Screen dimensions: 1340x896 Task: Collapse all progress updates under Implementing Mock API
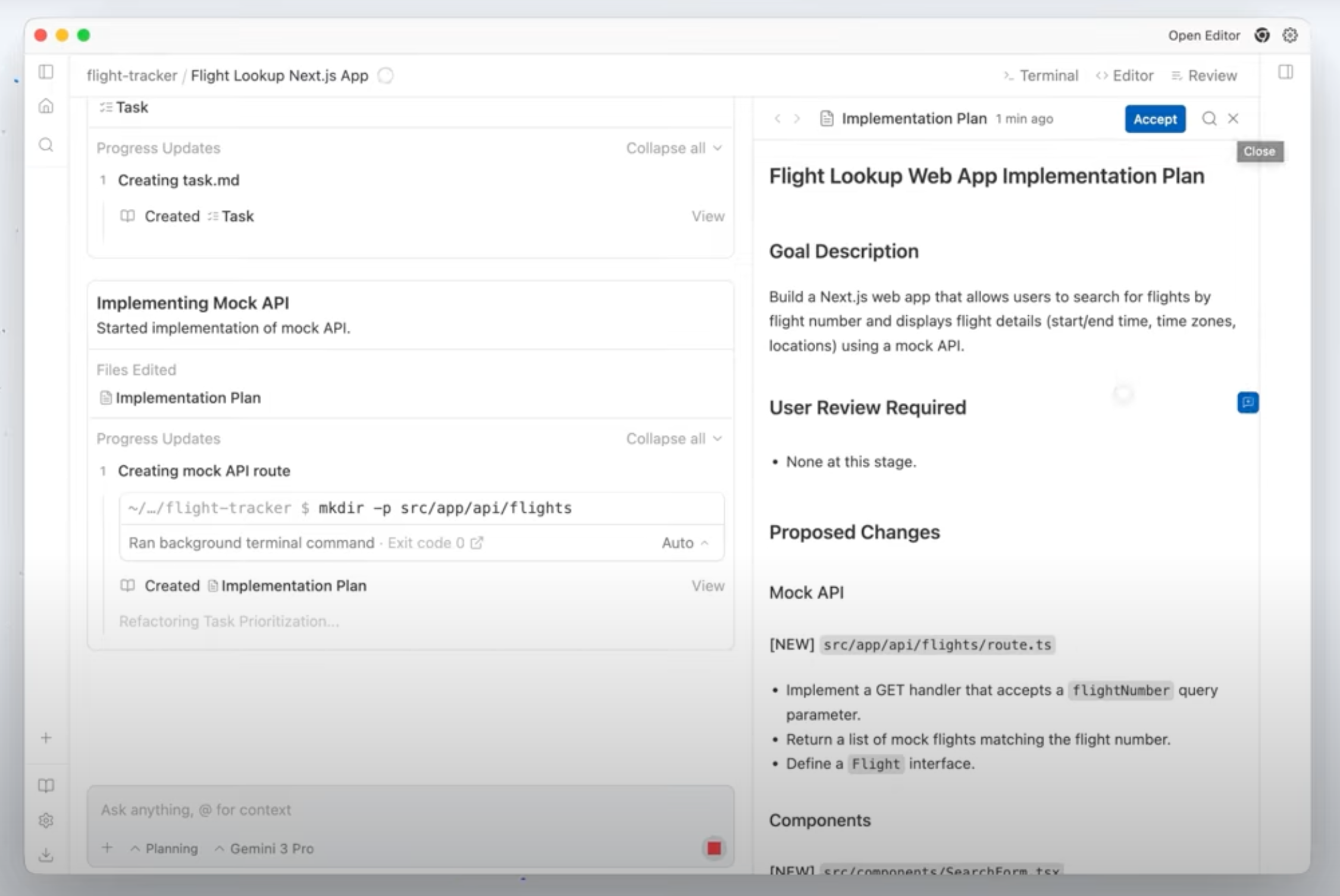[674, 438]
